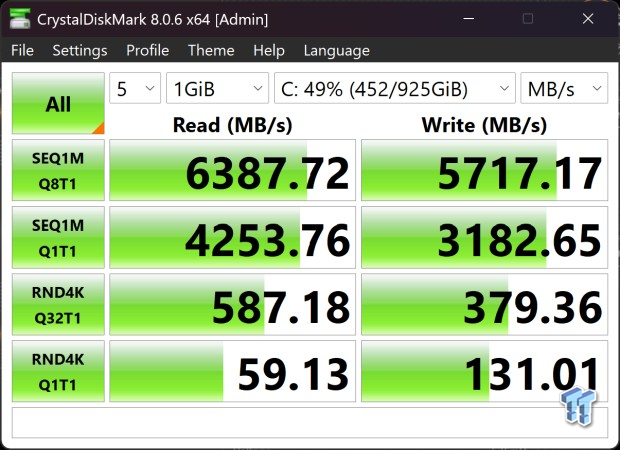Open the Theme menu
620x450 pixels.
point(211,51)
